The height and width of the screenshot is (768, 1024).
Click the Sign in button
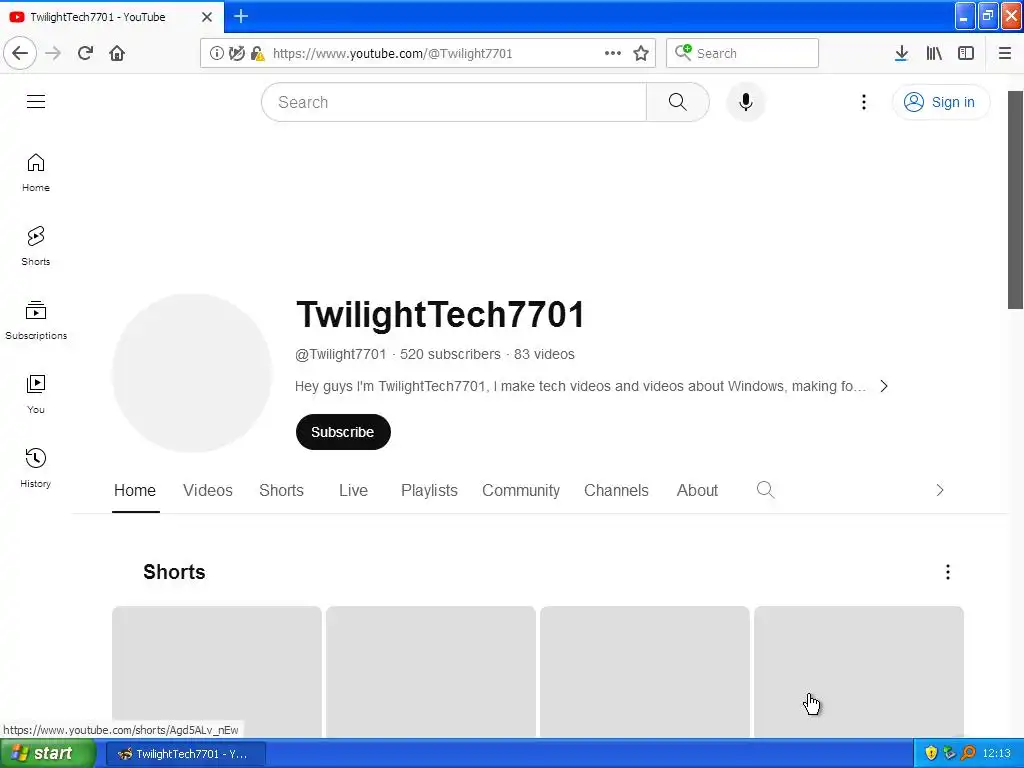(940, 102)
